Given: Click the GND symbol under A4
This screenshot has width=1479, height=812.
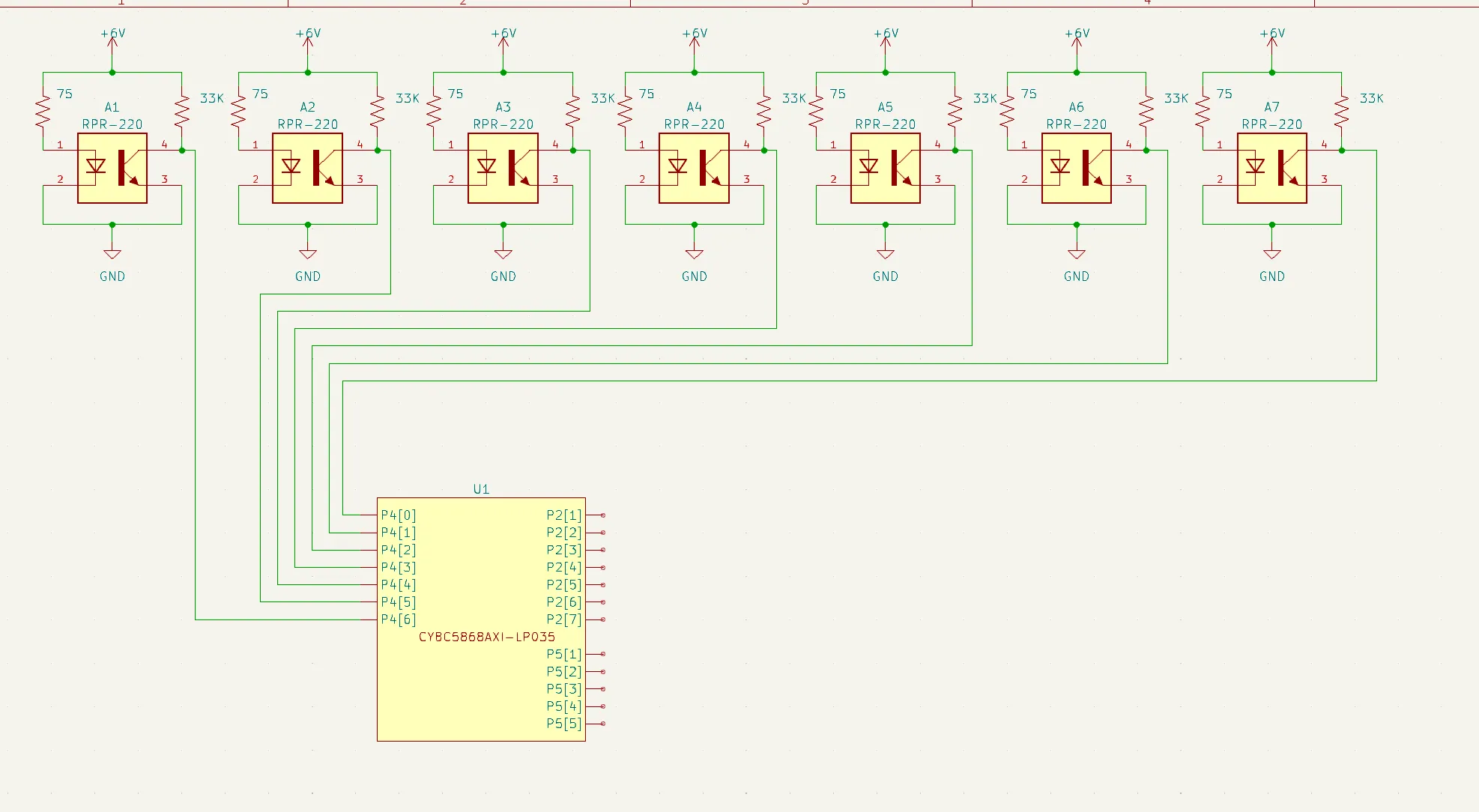Looking at the screenshot, I should click(x=694, y=254).
